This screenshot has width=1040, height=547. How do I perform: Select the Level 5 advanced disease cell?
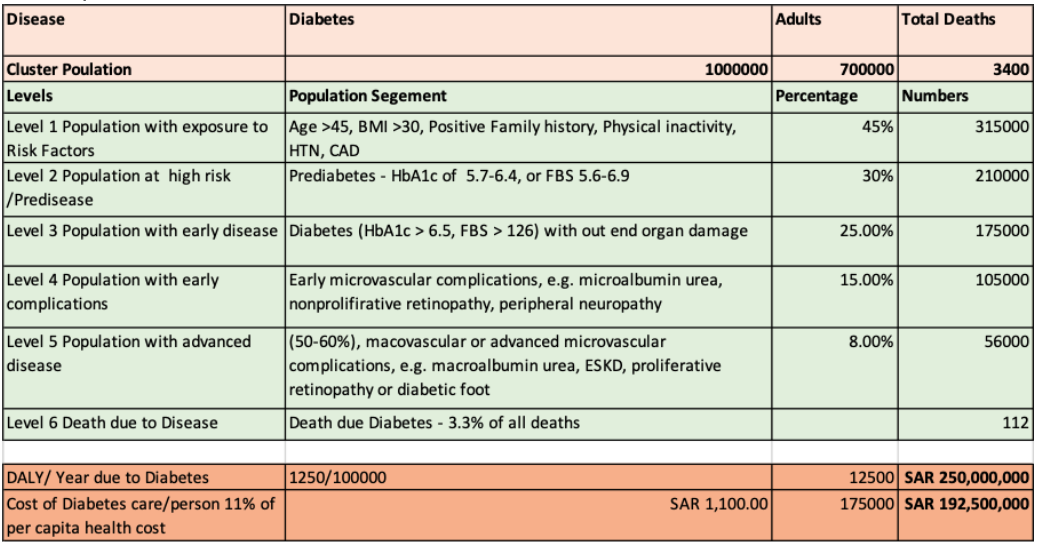pyautogui.click(x=144, y=367)
